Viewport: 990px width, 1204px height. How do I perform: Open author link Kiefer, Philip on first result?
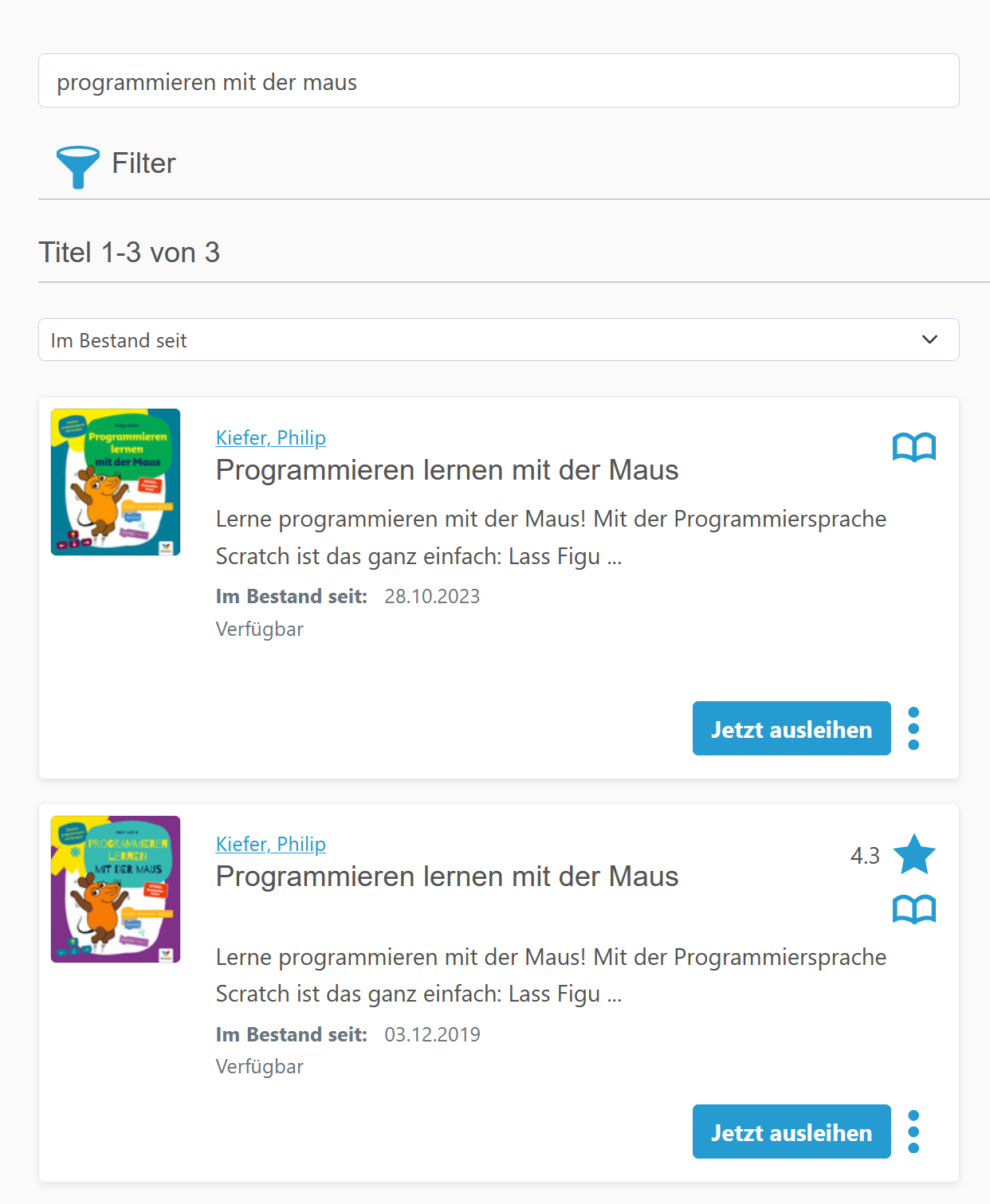coord(270,437)
